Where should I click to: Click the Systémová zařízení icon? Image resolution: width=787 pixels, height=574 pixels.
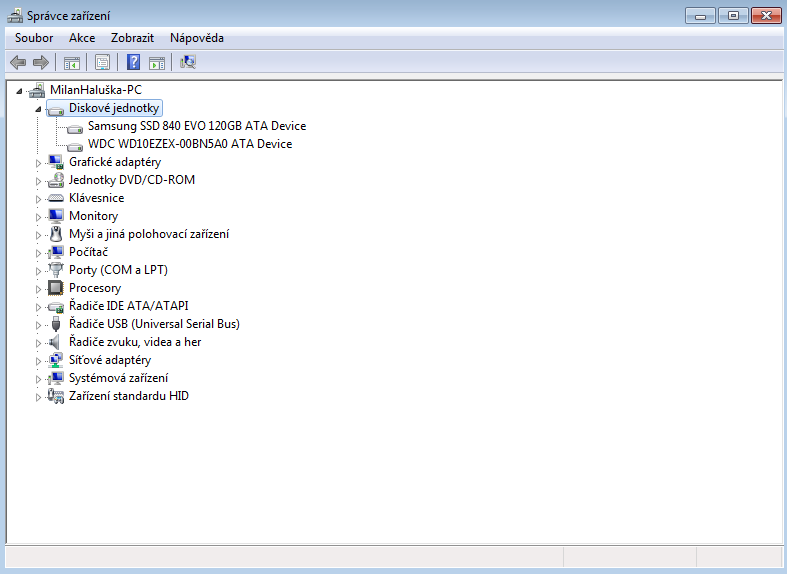(x=56, y=378)
